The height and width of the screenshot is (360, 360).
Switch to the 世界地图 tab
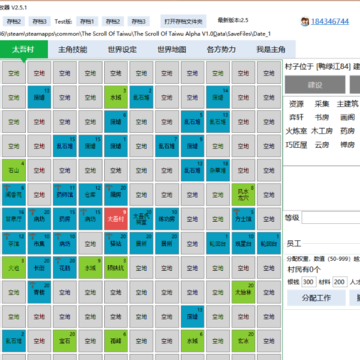point(172,50)
